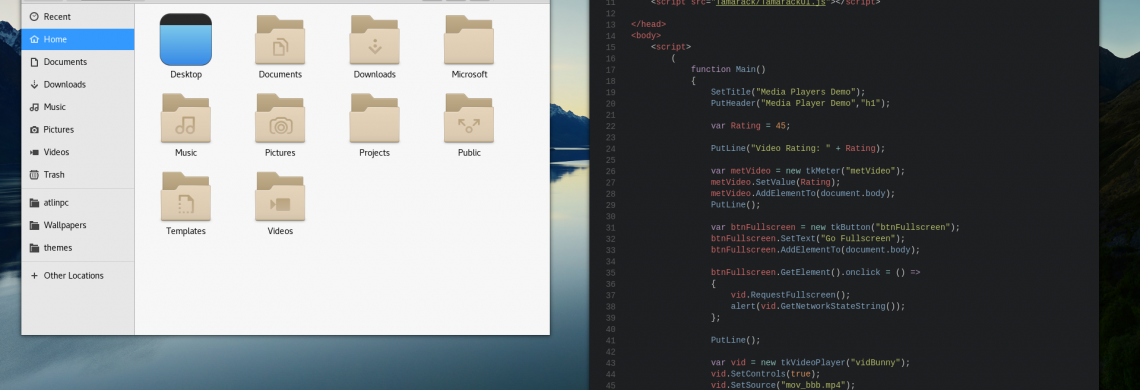Open the Pictures folder in file grid
The image size is (1140, 390).
pyautogui.click(x=280, y=118)
